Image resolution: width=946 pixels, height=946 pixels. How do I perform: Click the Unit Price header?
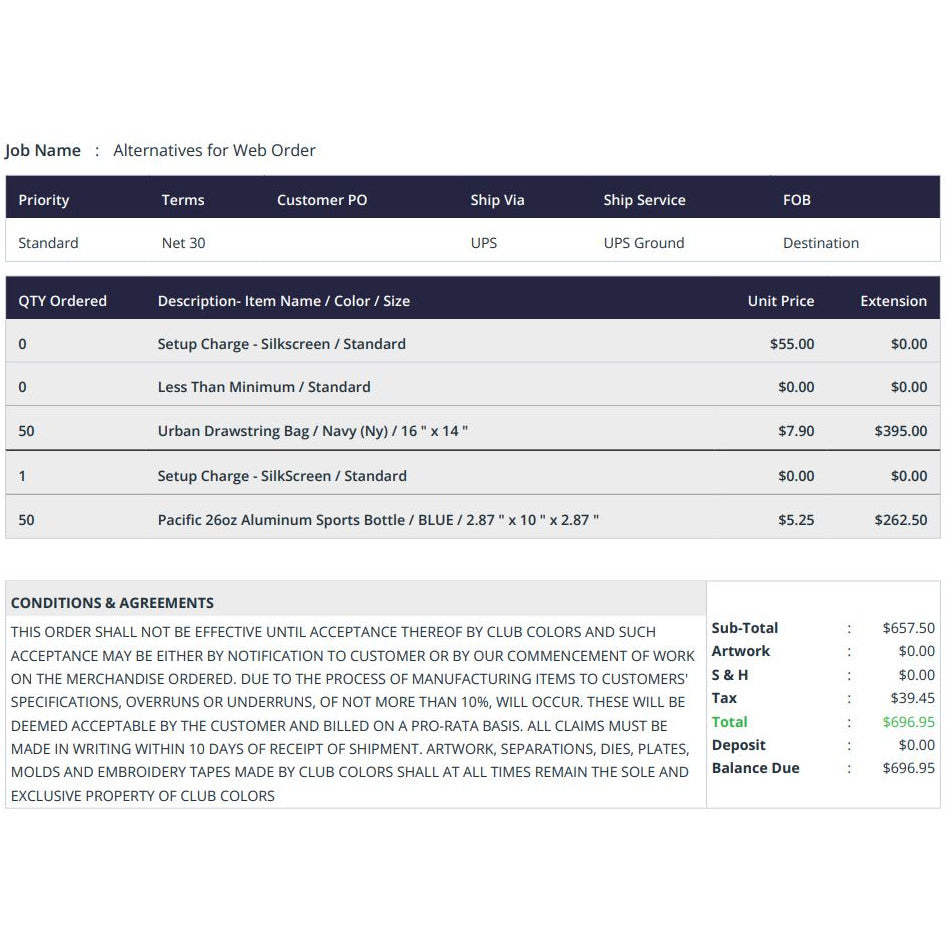click(781, 300)
